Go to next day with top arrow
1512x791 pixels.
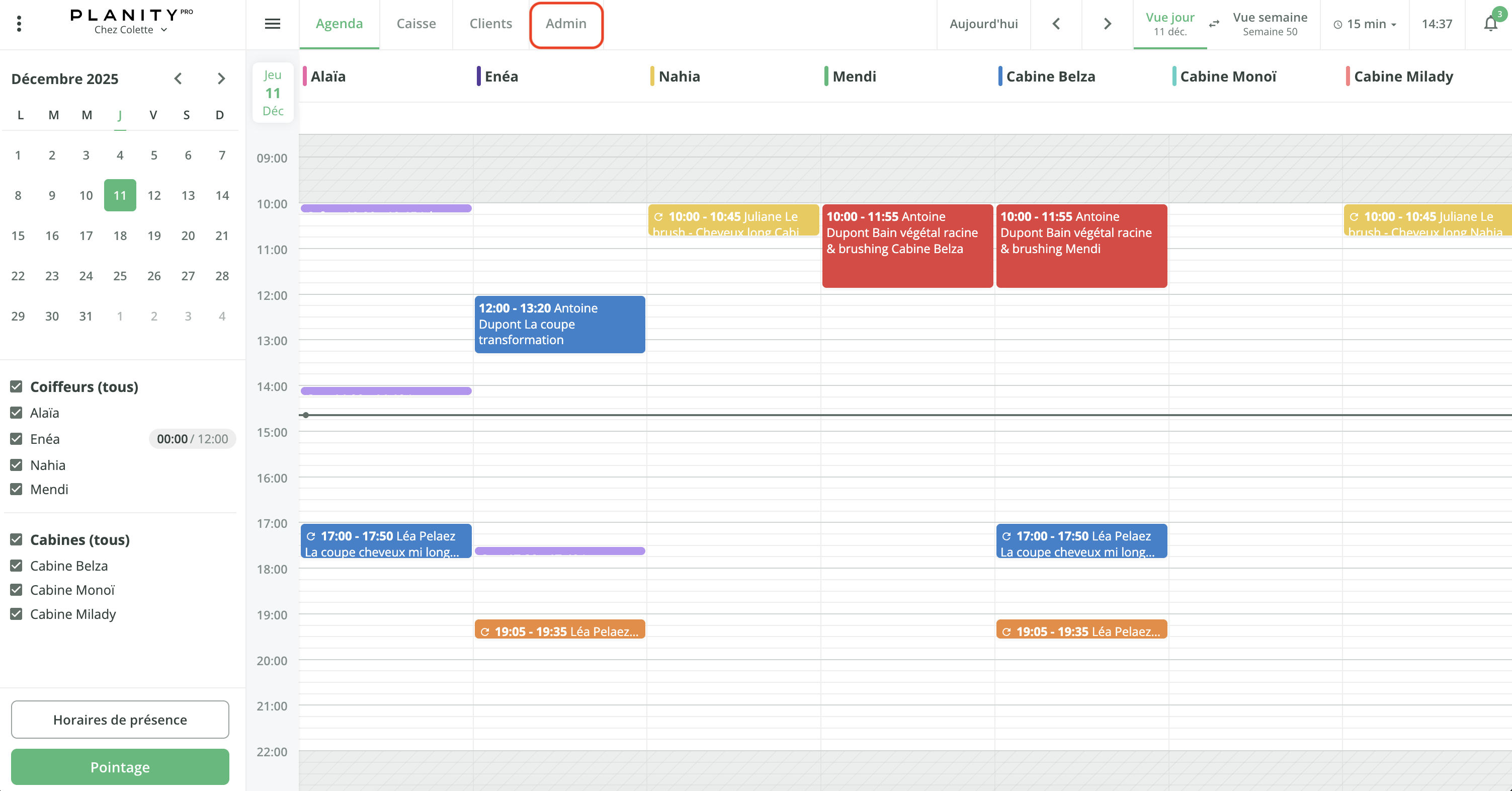click(x=1108, y=24)
